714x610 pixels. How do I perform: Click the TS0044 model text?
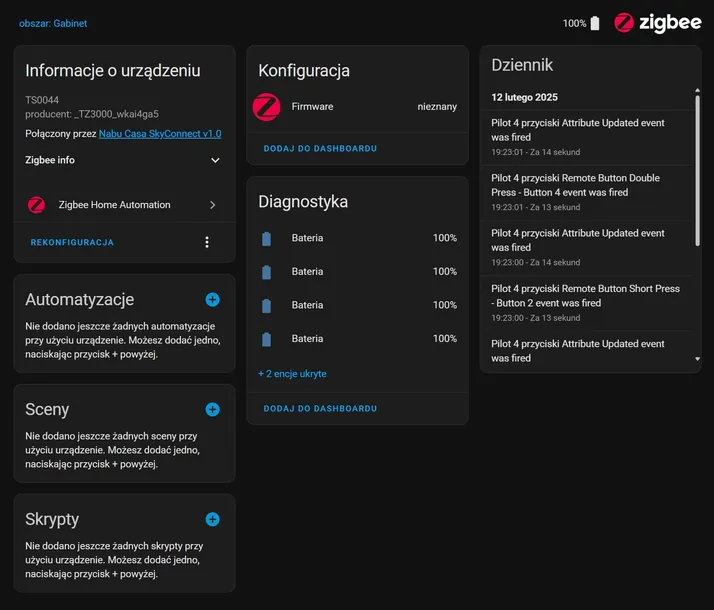[42, 100]
